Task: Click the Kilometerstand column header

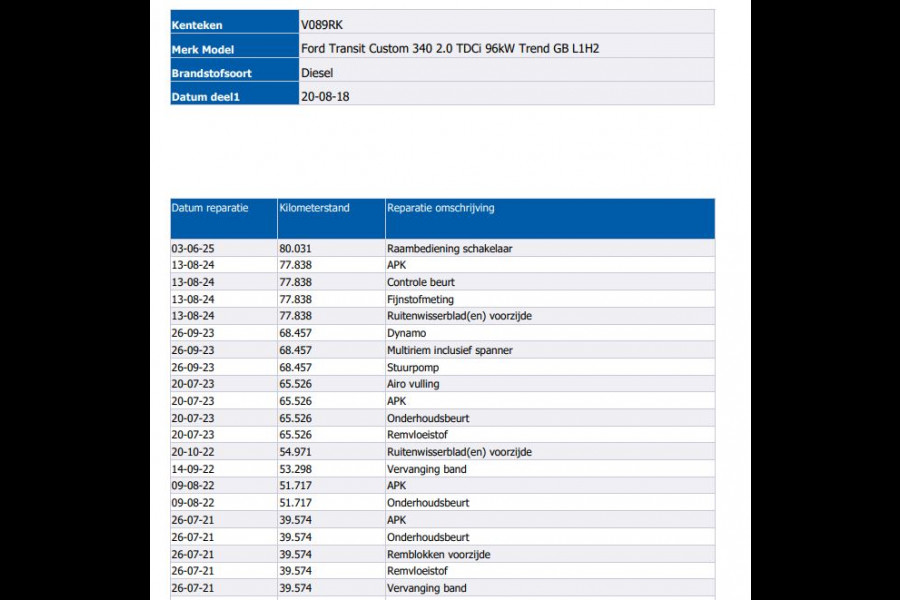Action: (314, 208)
